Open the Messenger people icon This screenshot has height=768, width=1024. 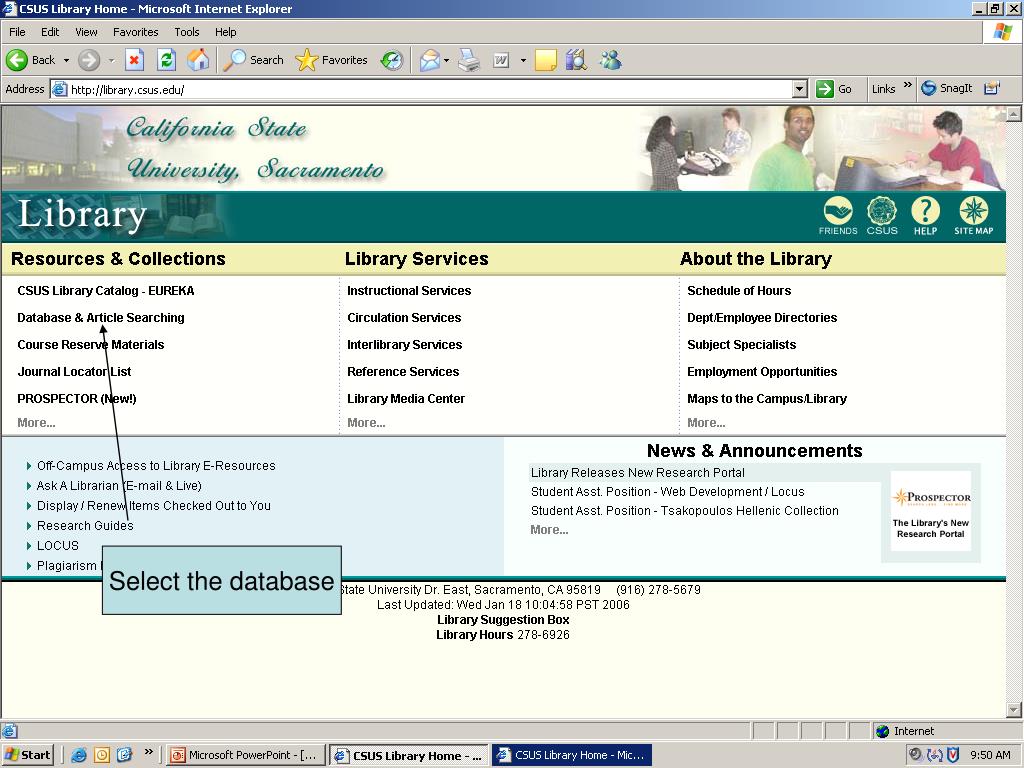pyautogui.click(x=611, y=60)
